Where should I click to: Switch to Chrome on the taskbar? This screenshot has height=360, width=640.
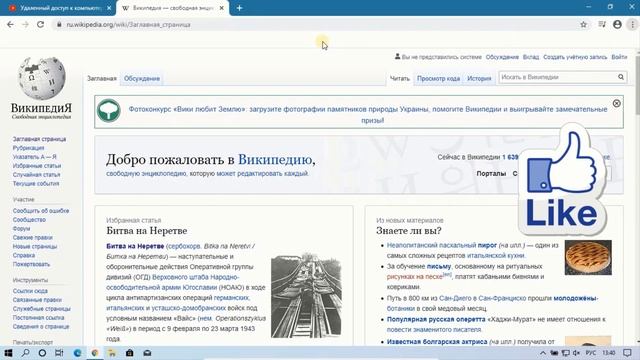(x=95, y=353)
